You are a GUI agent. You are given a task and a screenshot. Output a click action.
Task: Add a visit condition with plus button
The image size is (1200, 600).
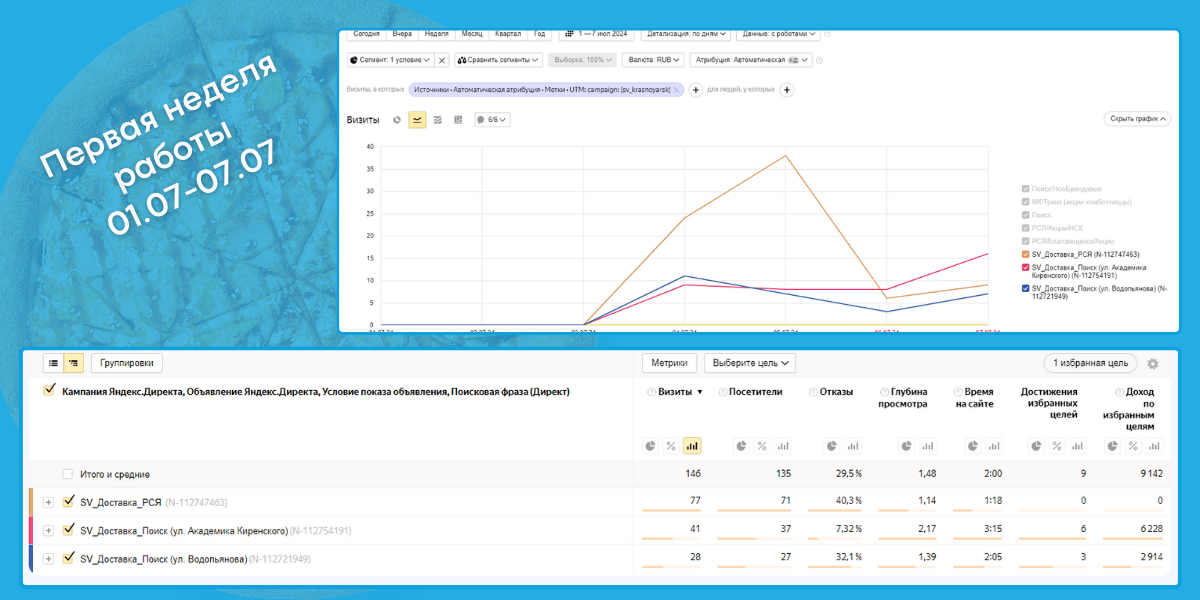696,90
